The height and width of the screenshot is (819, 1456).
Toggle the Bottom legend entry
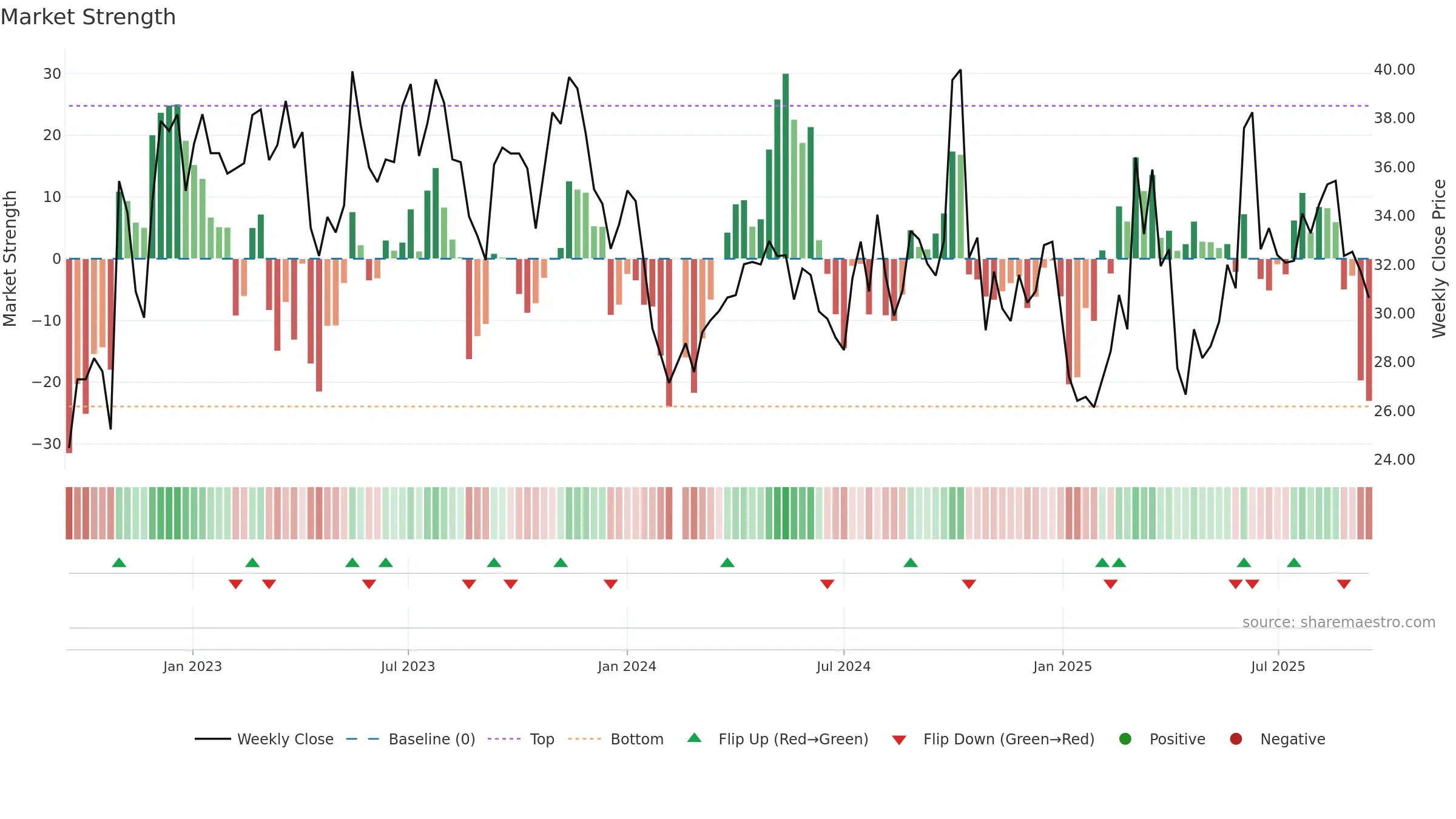pos(616,739)
